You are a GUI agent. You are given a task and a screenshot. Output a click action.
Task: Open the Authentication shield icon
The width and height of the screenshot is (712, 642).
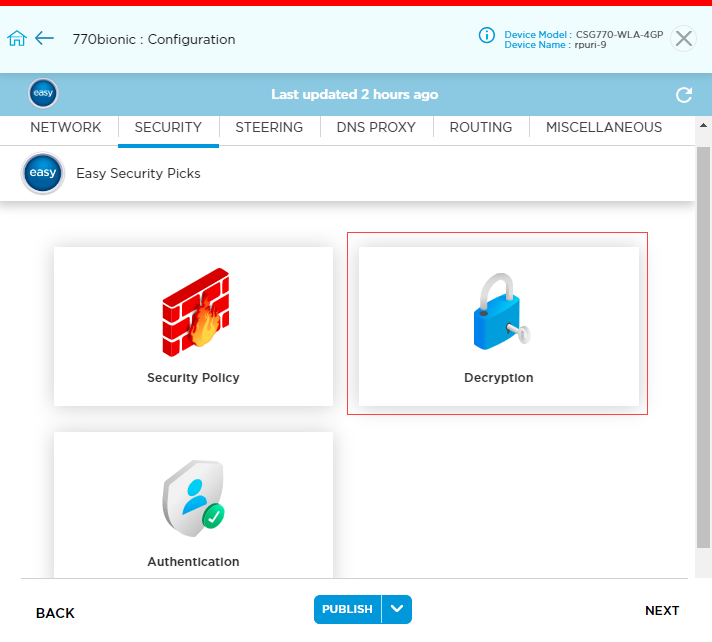(194, 498)
